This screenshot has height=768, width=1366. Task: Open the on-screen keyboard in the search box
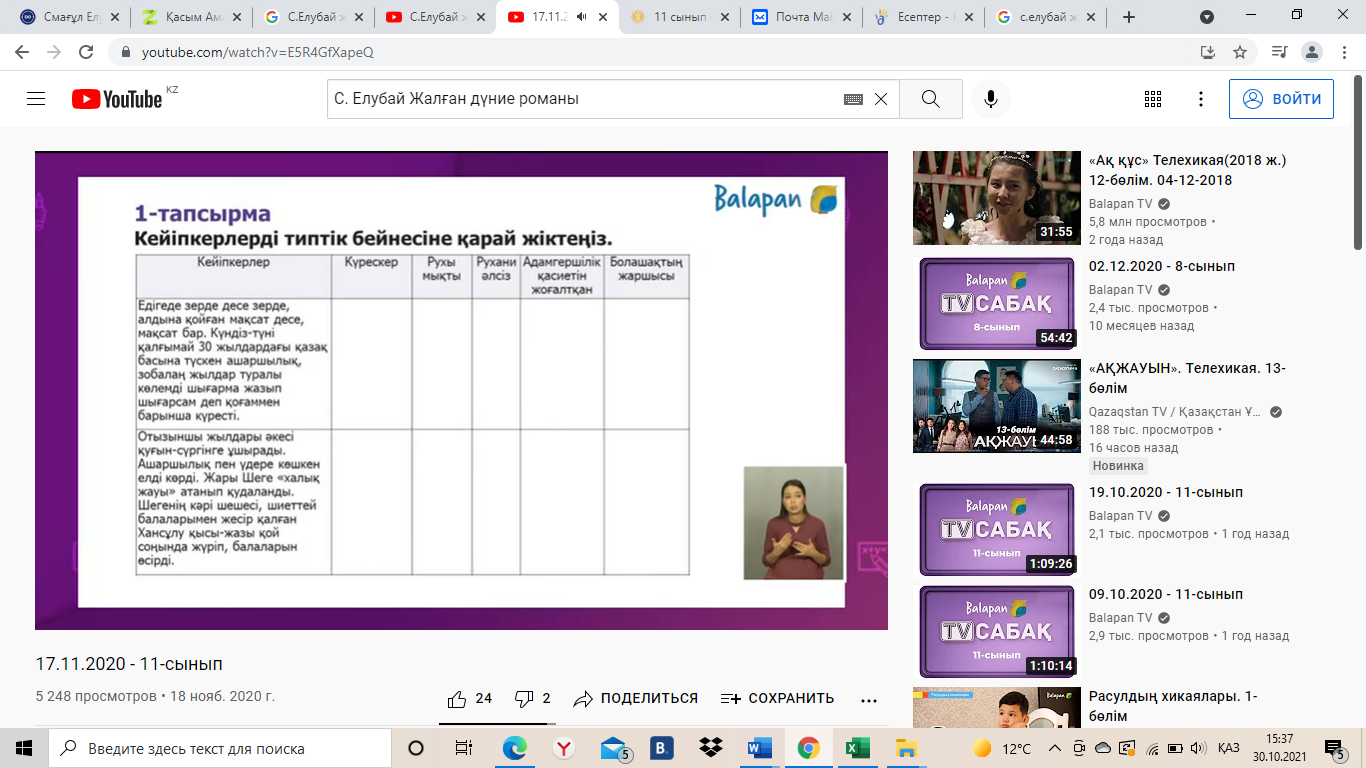pyautogui.click(x=853, y=99)
